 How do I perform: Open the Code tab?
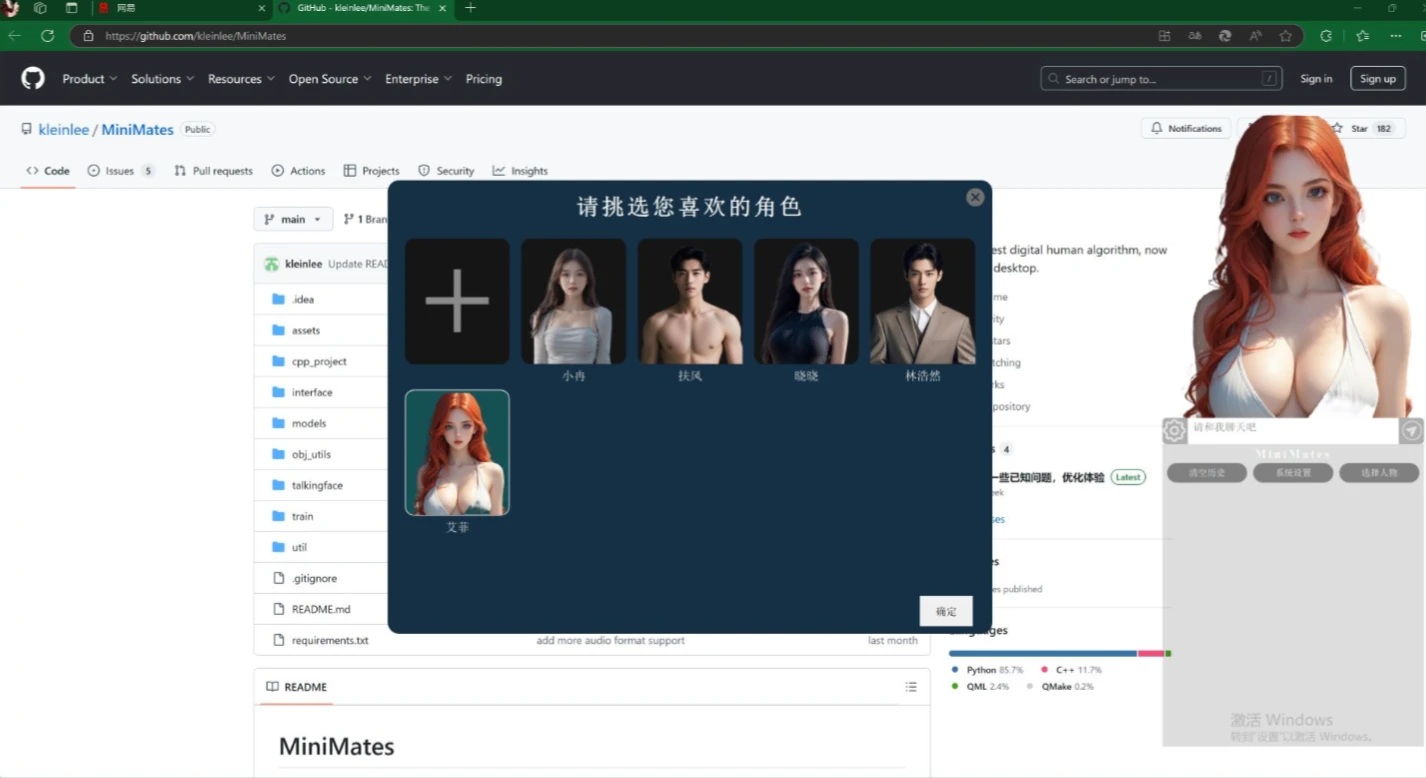(x=48, y=171)
